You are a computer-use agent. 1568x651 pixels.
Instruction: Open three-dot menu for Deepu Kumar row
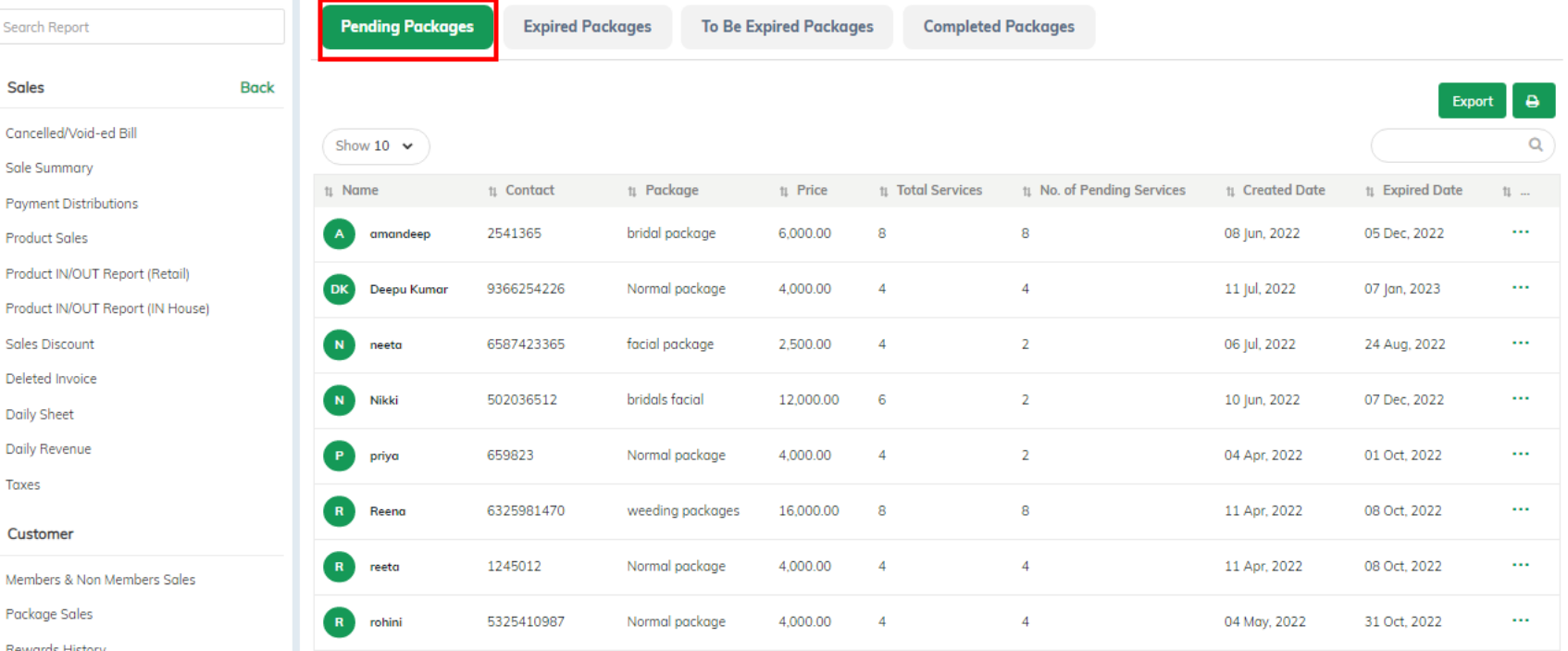click(x=1521, y=288)
